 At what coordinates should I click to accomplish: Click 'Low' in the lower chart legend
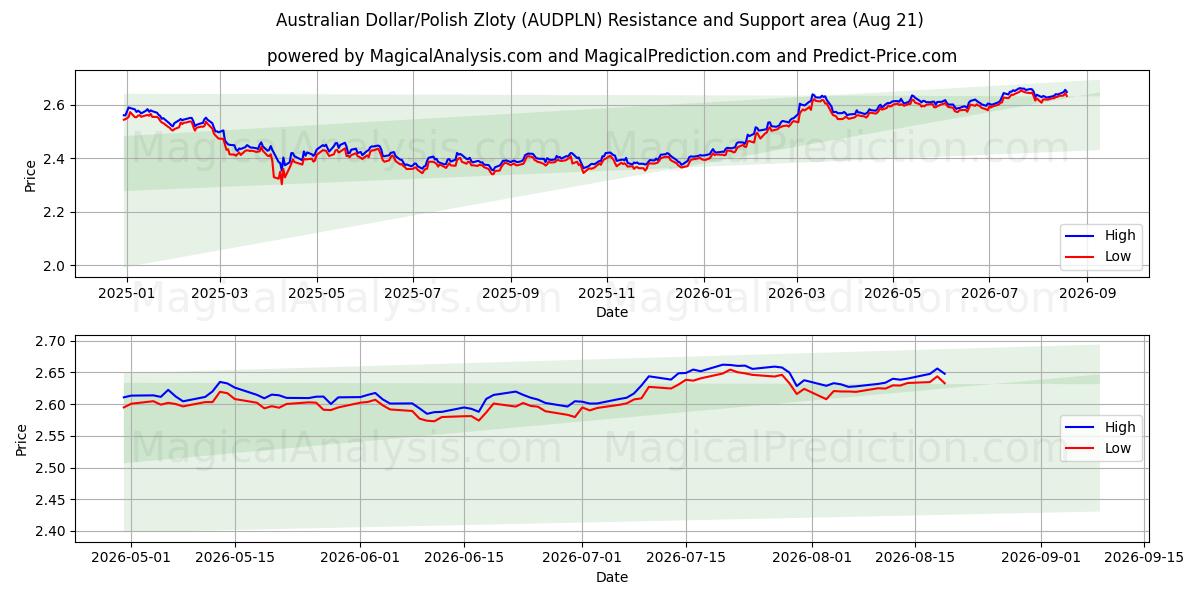point(1118,448)
